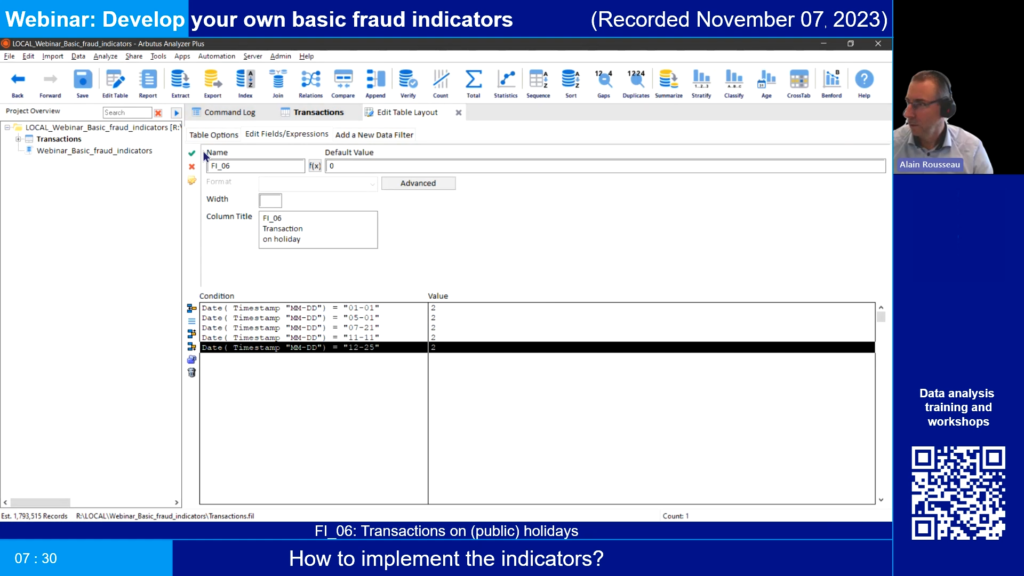The height and width of the screenshot is (576, 1024).
Task: Select Add a New Data Filter
Action: point(374,135)
